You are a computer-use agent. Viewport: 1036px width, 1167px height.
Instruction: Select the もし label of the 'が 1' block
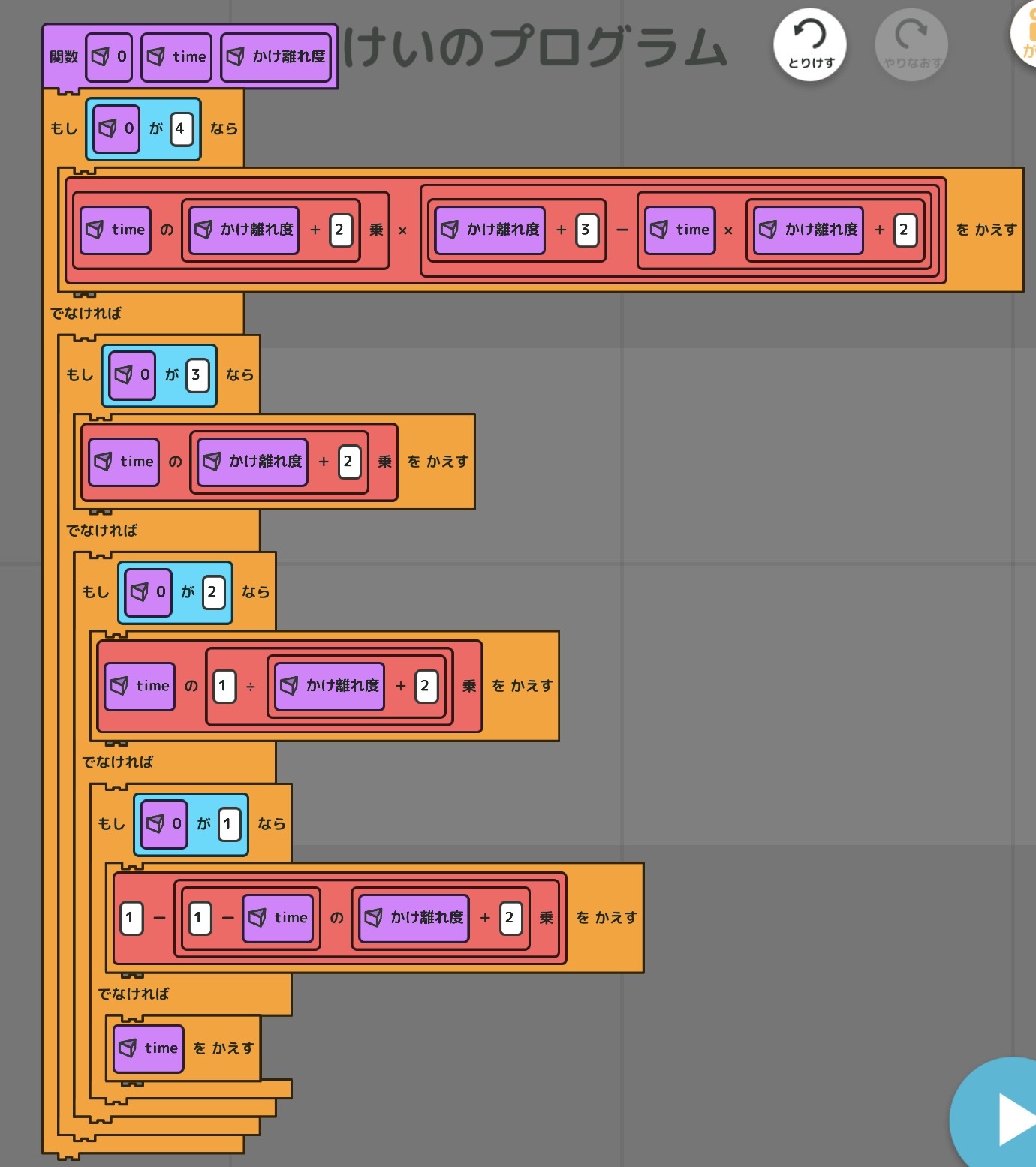(x=111, y=823)
